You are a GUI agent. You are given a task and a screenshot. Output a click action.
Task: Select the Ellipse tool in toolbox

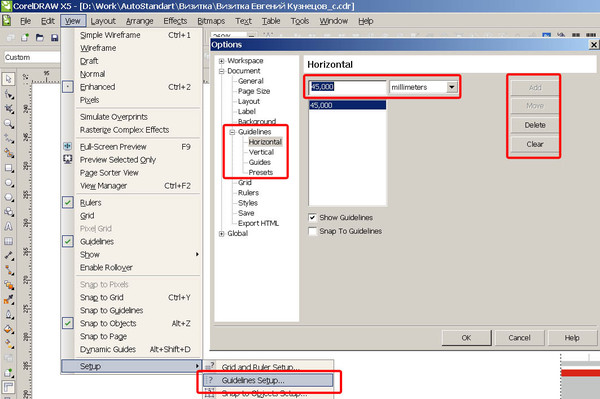point(8,183)
